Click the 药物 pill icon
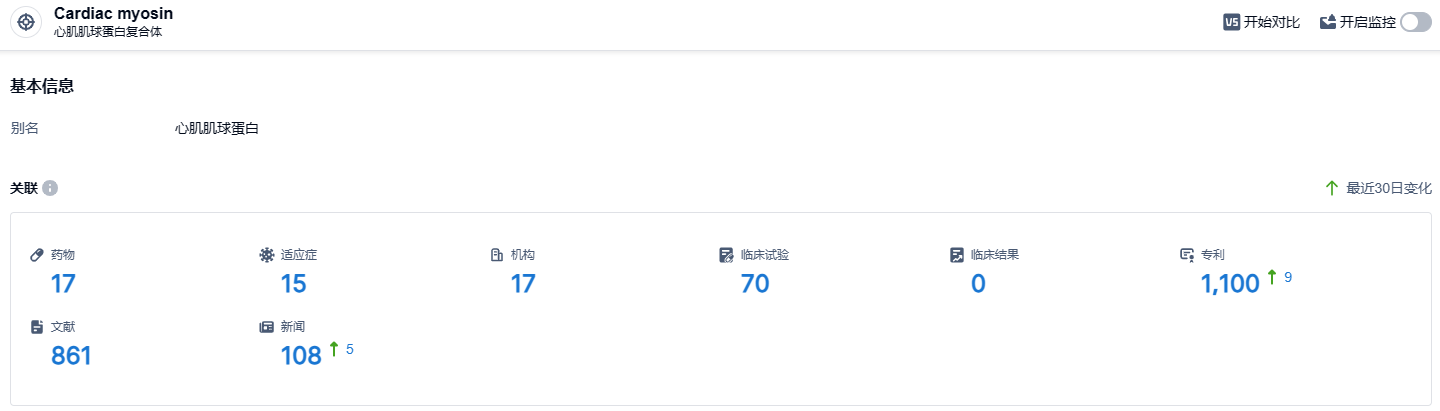1440x411 pixels. point(38,255)
